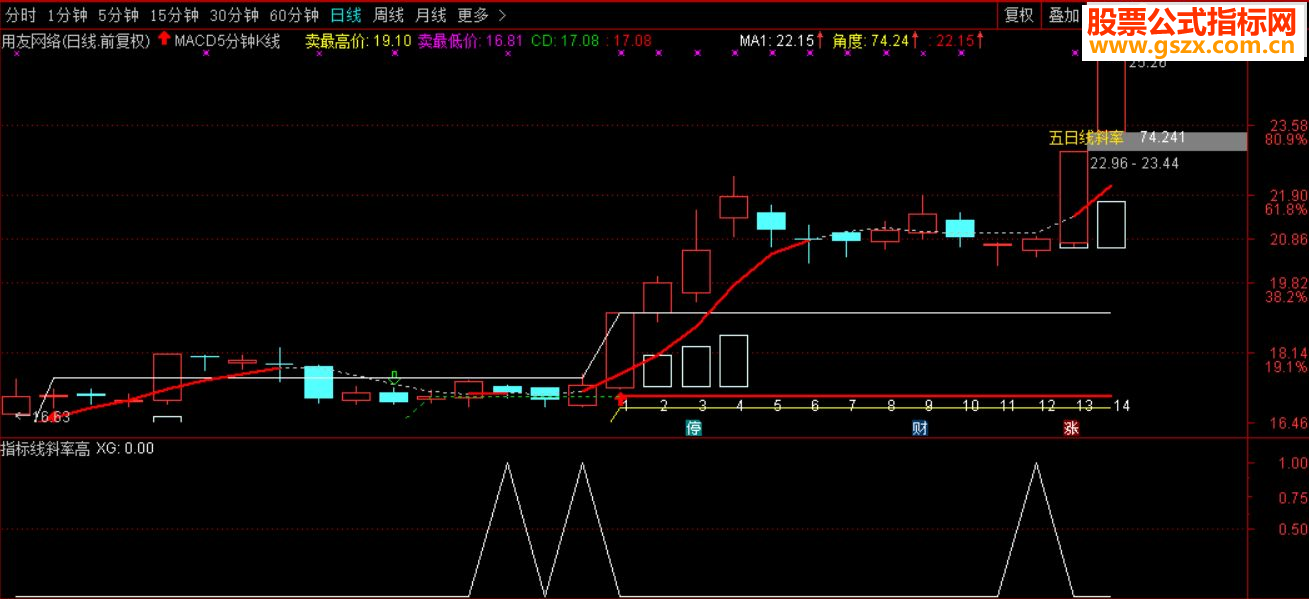
Task: Select the 30分钟 period tab
Action: 234,15
